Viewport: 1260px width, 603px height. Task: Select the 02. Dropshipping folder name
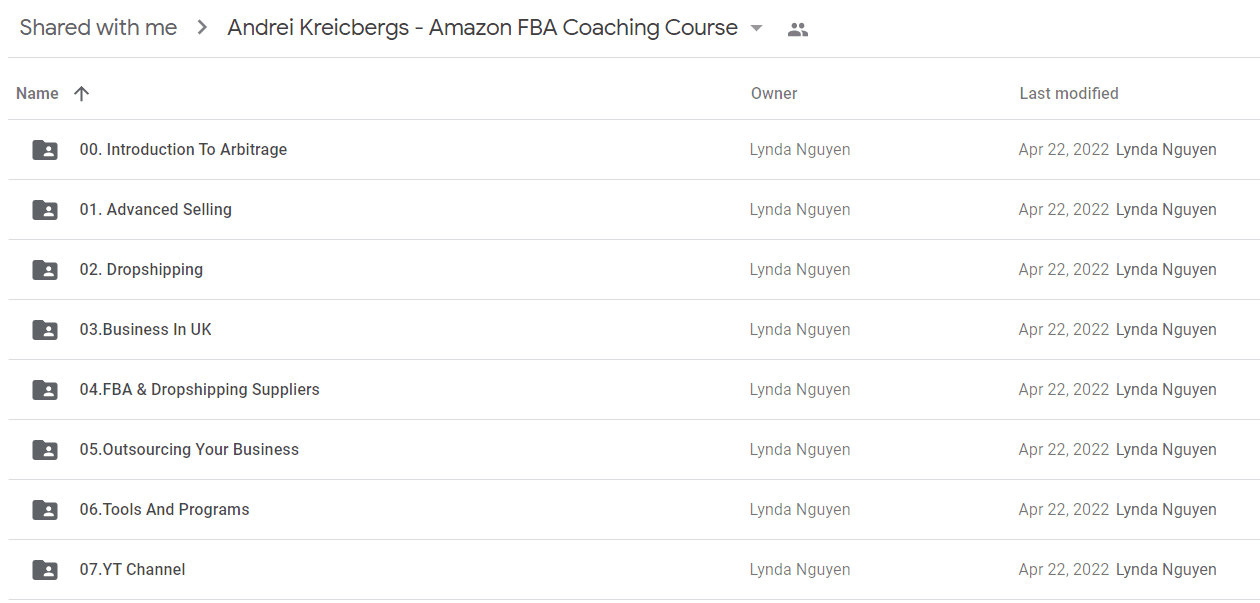[x=141, y=270]
